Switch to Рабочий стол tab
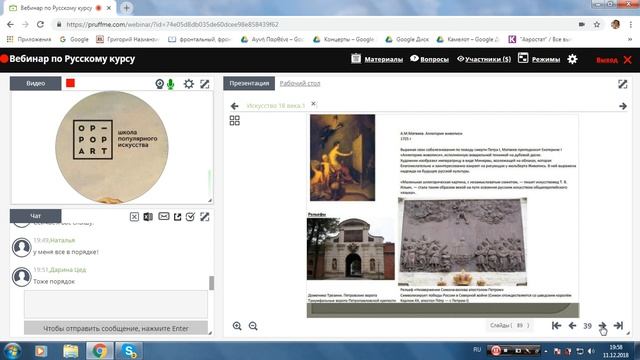The height and width of the screenshot is (360, 640). pos(300,83)
